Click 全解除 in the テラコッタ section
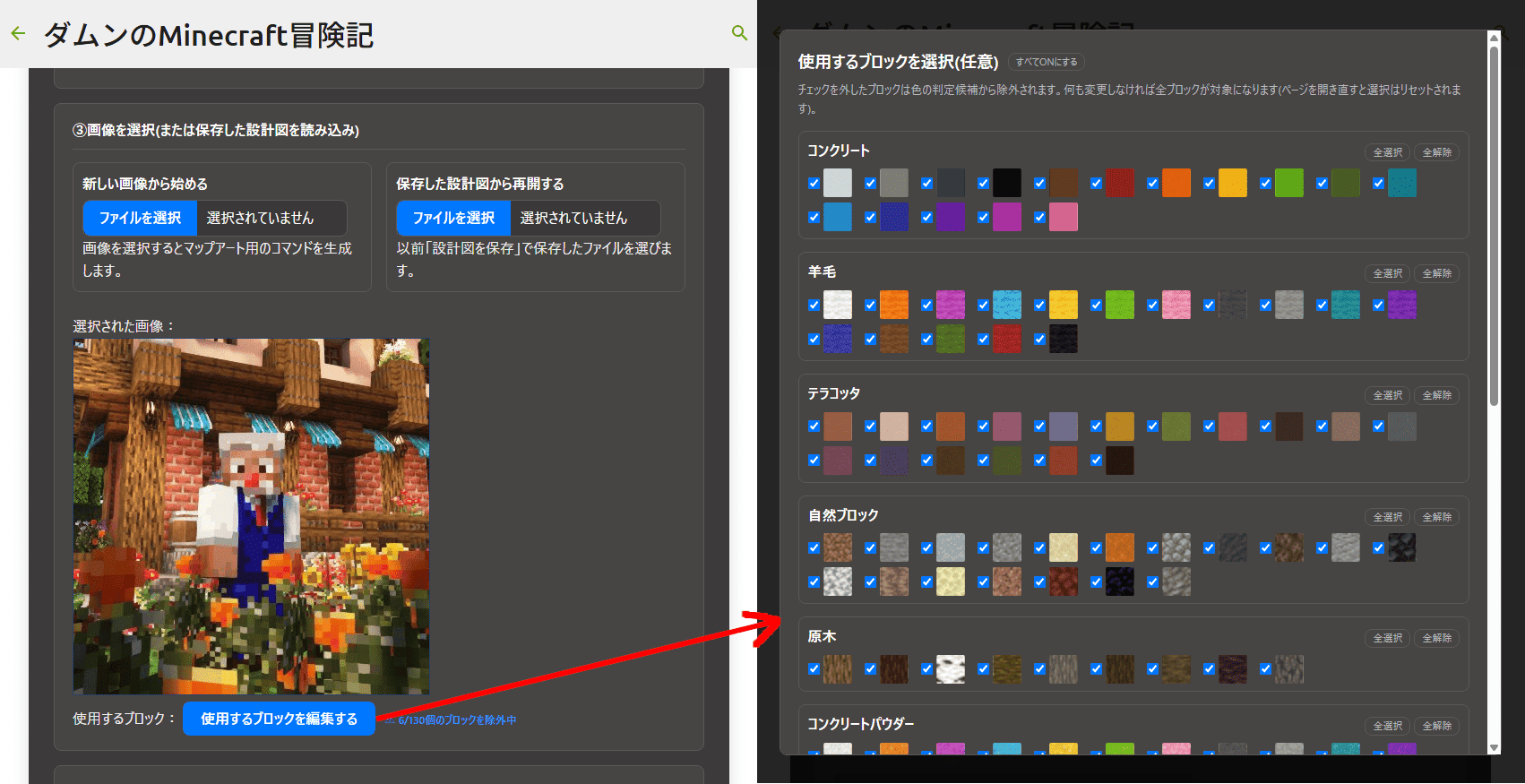This screenshot has height=784, width=1525. pyautogui.click(x=1437, y=395)
